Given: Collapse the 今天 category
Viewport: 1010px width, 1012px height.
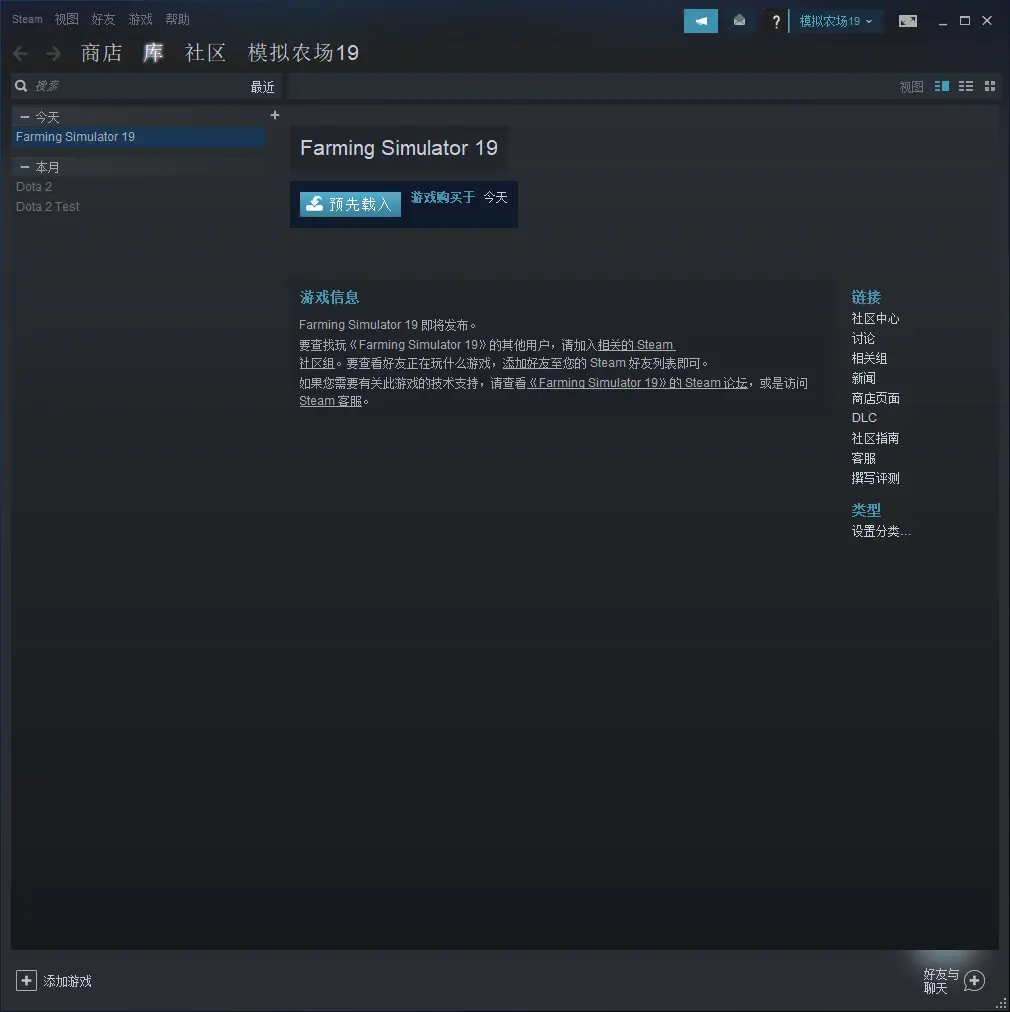Looking at the screenshot, I should coord(25,117).
